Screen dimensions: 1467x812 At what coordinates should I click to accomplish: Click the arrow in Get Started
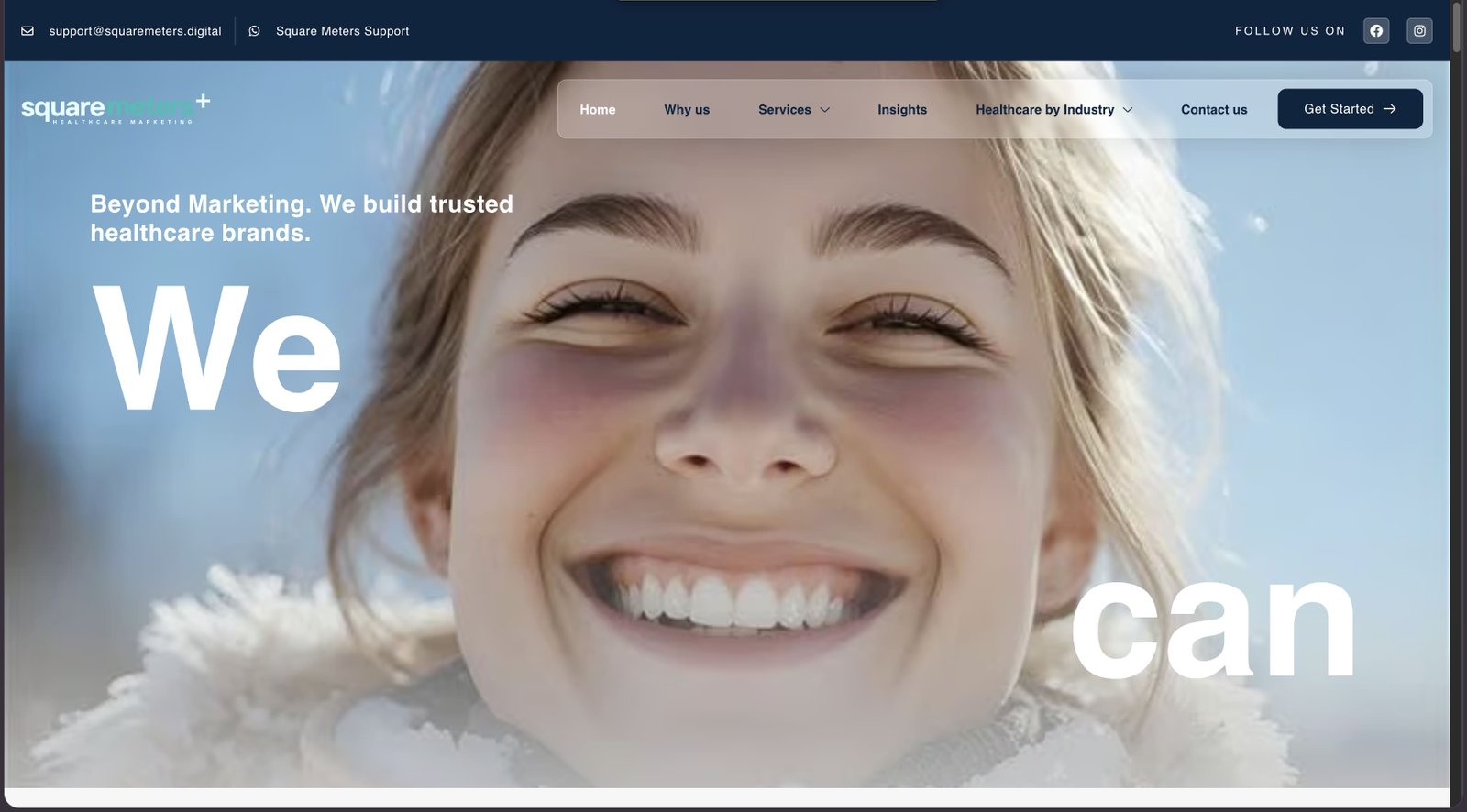(1390, 108)
